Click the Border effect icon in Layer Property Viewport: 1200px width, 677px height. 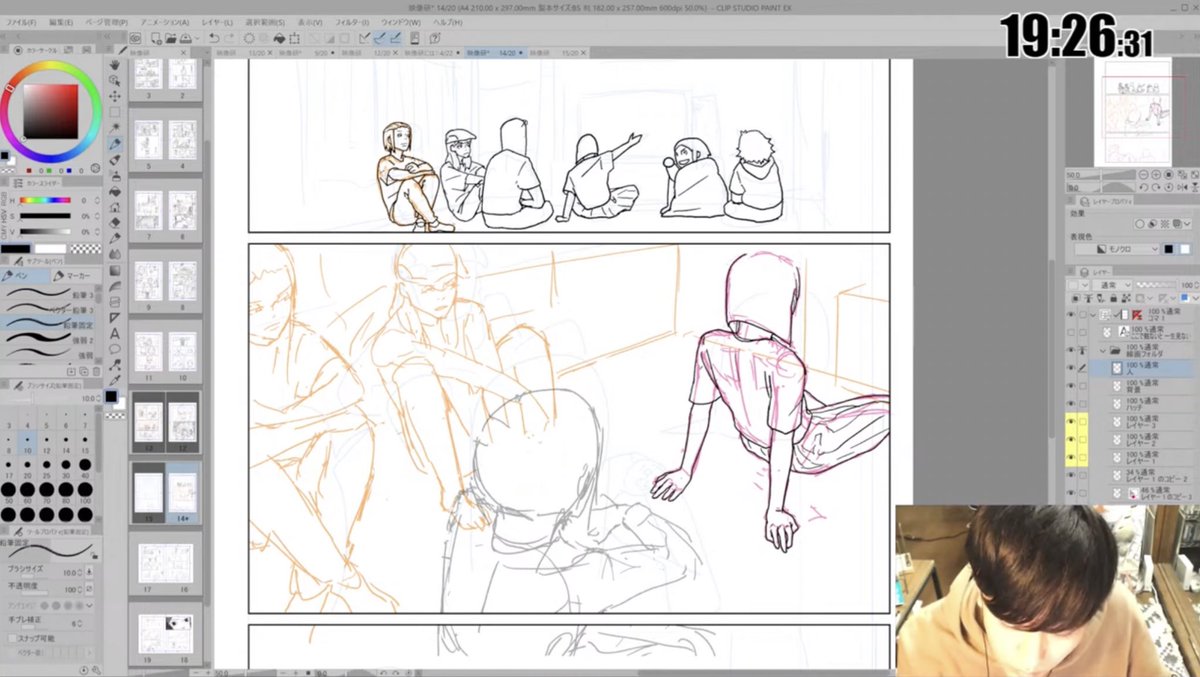point(1140,224)
